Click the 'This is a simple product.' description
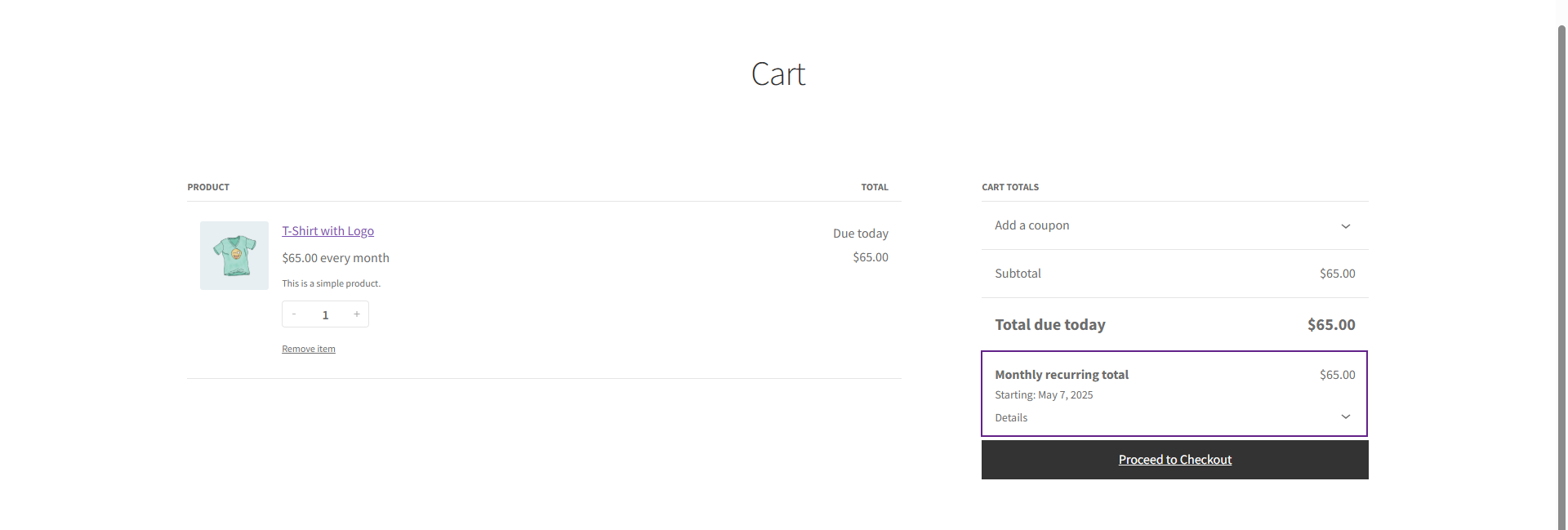The height and width of the screenshot is (530, 1568). point(331,283)
